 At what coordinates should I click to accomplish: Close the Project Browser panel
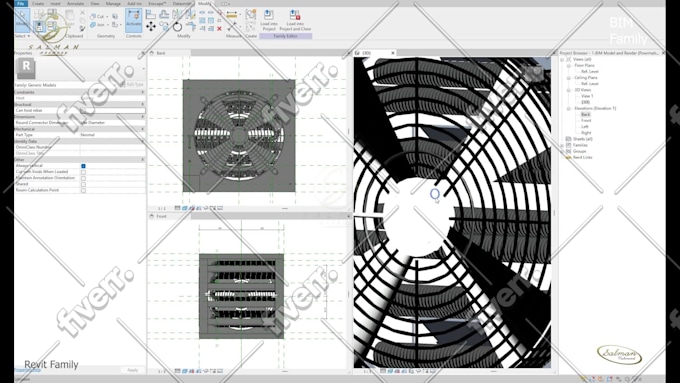pos(663,53)
